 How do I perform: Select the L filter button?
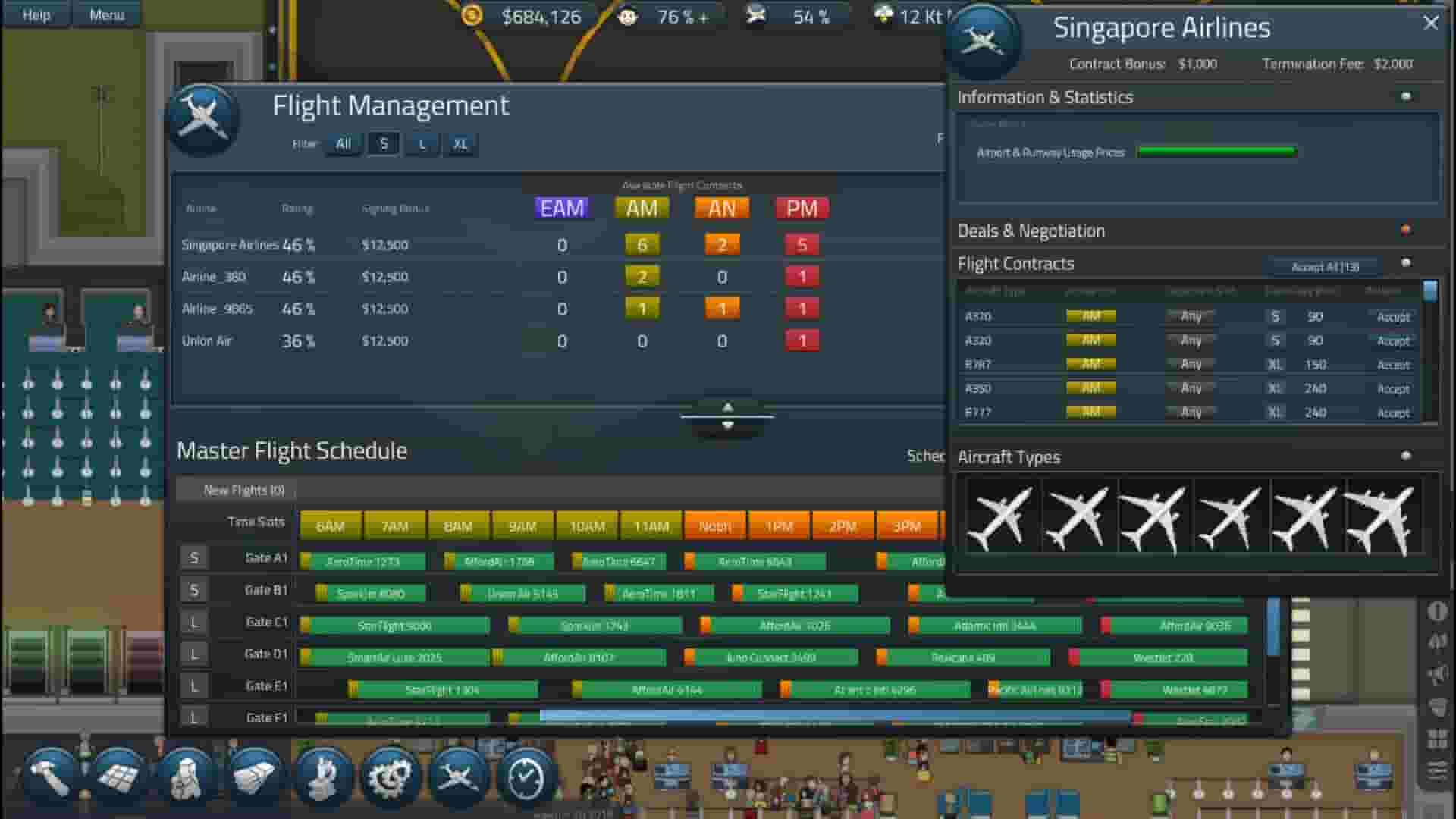[x=422, y=143]
